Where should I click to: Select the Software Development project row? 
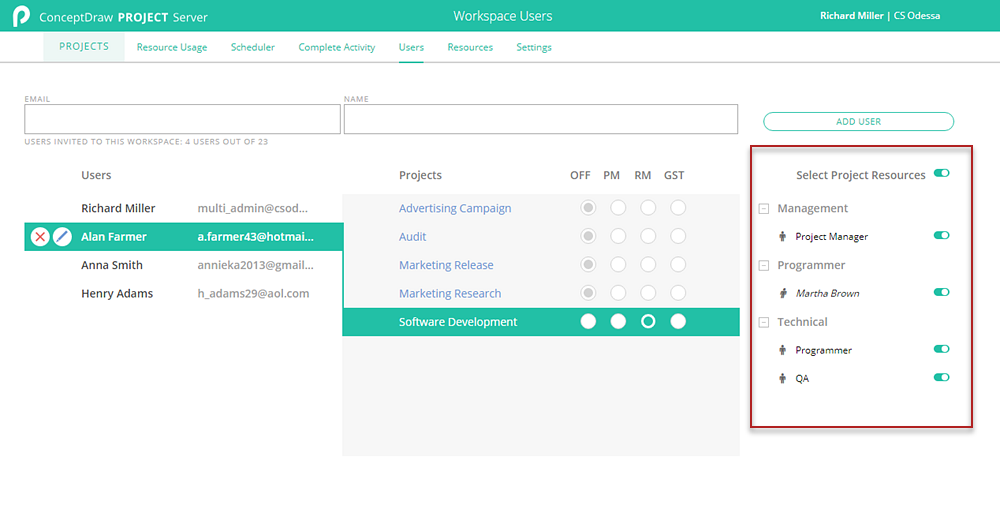[x=541, y=321]
